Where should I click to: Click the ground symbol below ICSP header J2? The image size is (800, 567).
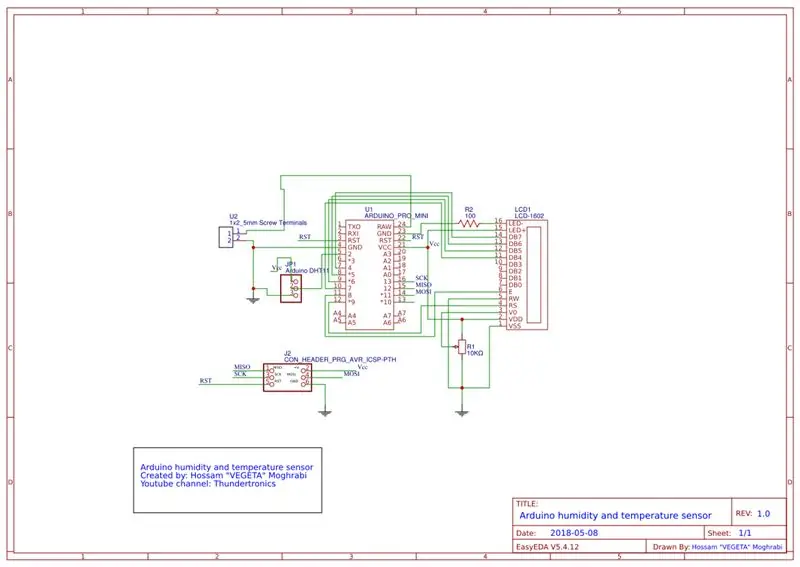tap(324, 413)
